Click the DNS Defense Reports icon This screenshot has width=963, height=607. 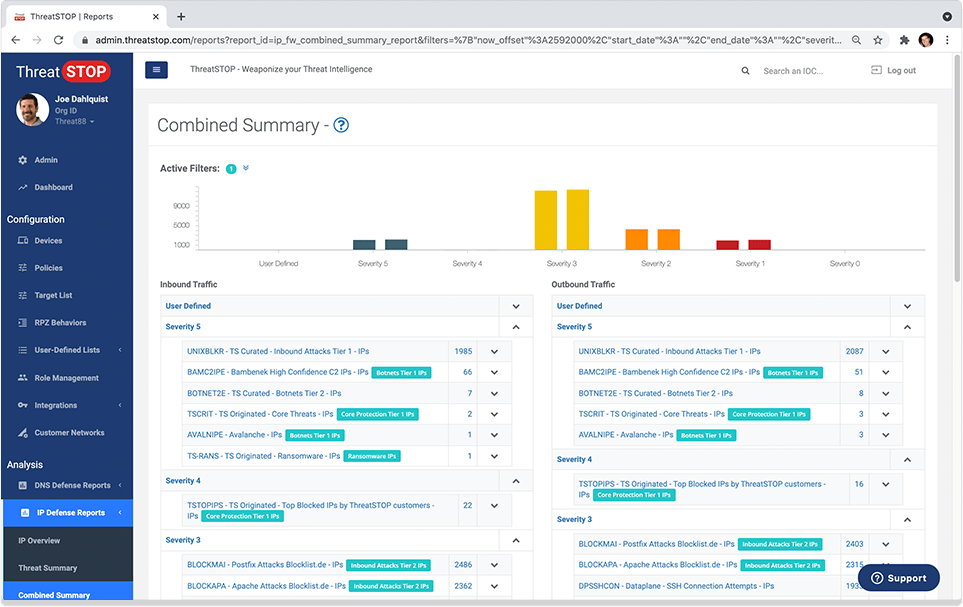23,485
